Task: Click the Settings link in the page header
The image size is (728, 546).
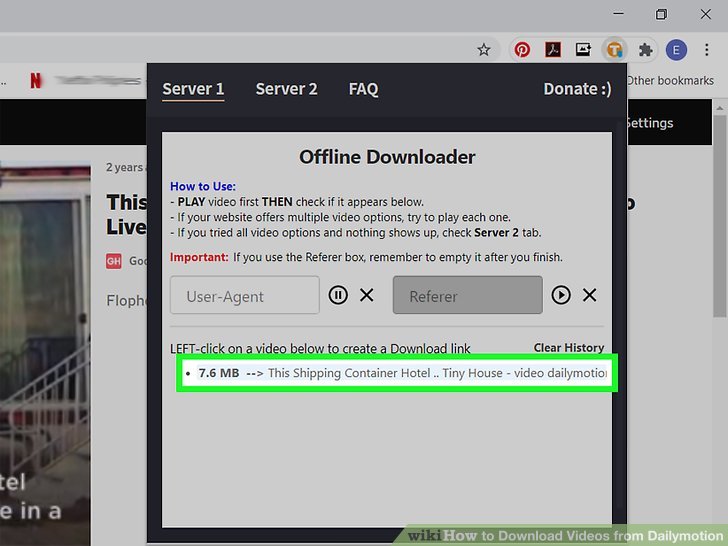Action: click(x=650, y=123)
